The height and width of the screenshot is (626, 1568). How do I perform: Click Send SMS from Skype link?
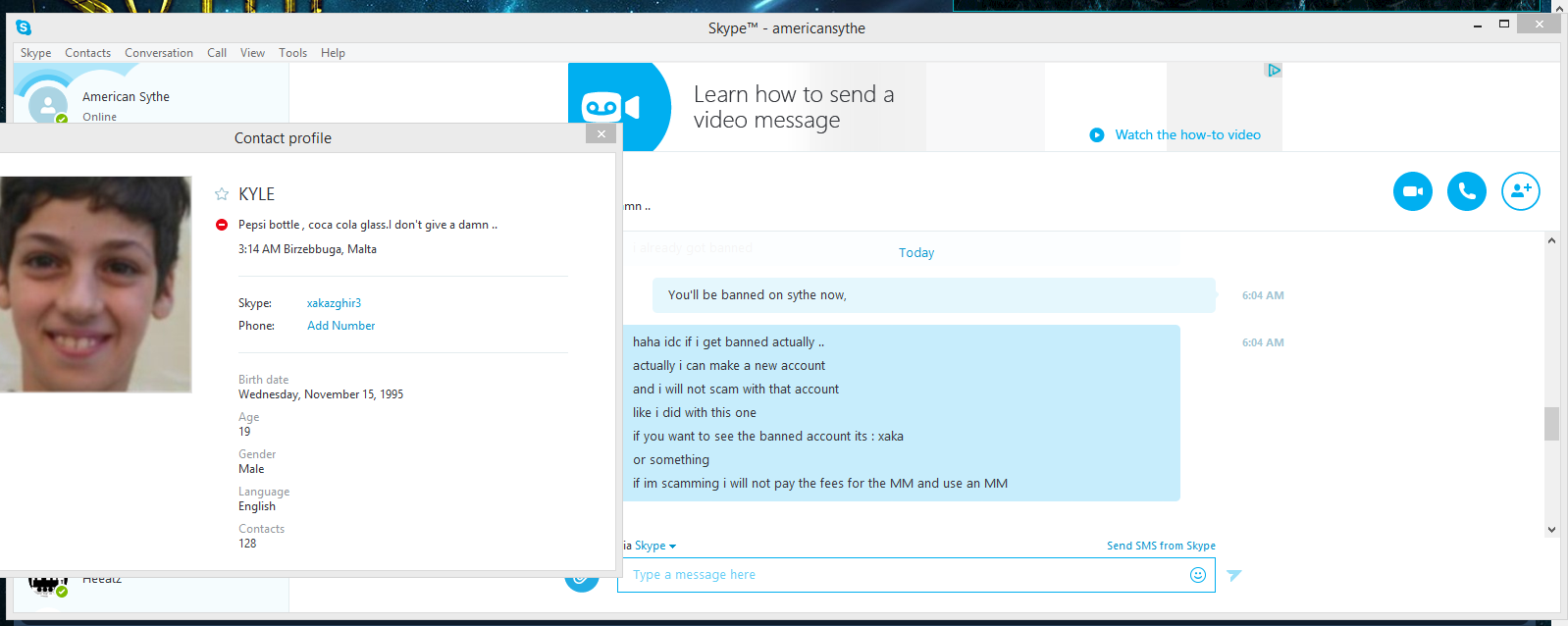tap(1161, 546)
